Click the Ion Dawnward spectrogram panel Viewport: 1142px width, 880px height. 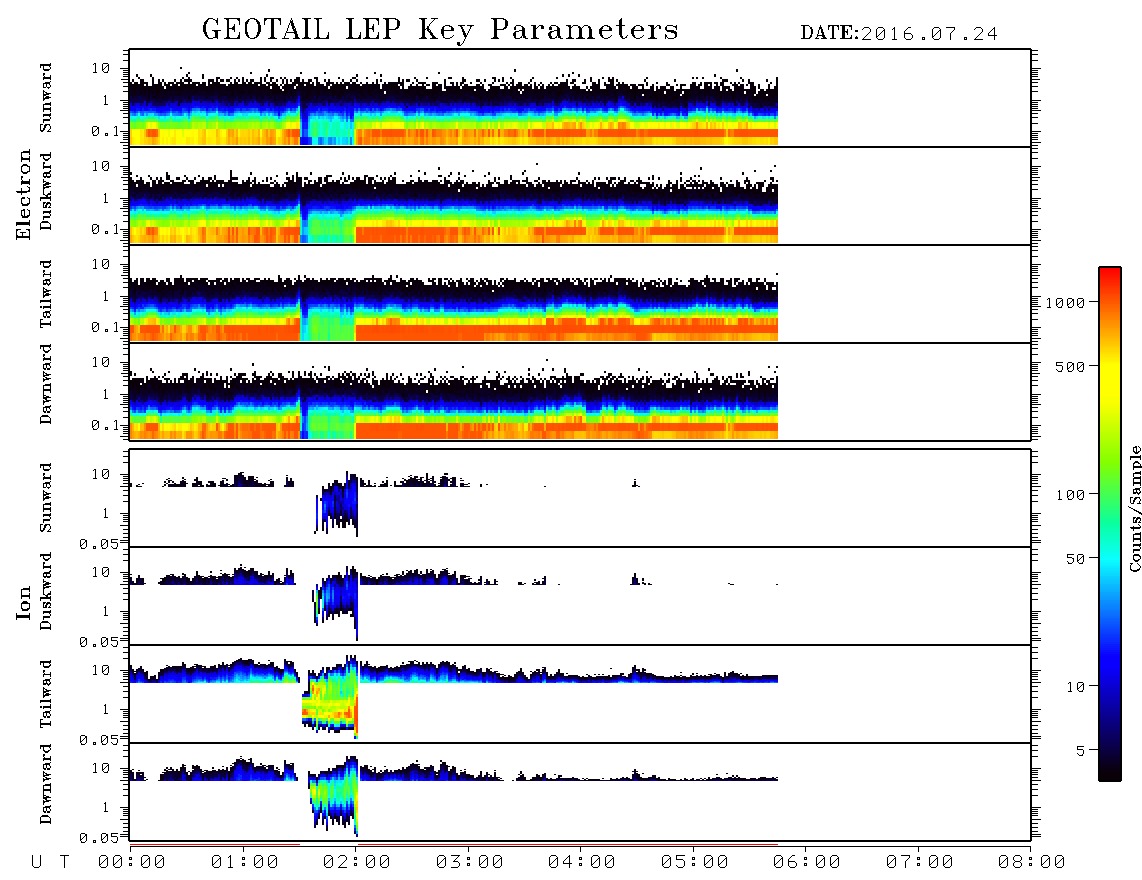point(580,792)
